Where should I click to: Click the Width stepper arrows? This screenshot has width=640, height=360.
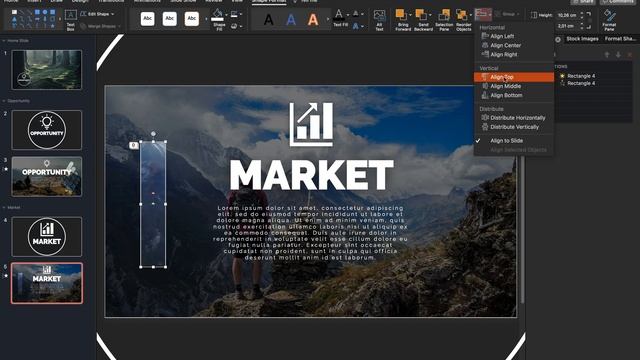tap(582, 26)
